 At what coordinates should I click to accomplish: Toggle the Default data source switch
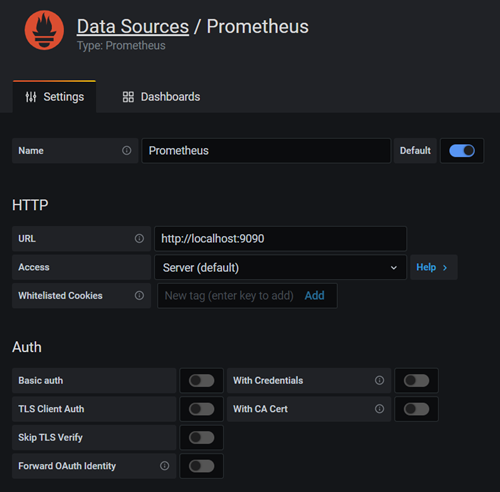462,151
